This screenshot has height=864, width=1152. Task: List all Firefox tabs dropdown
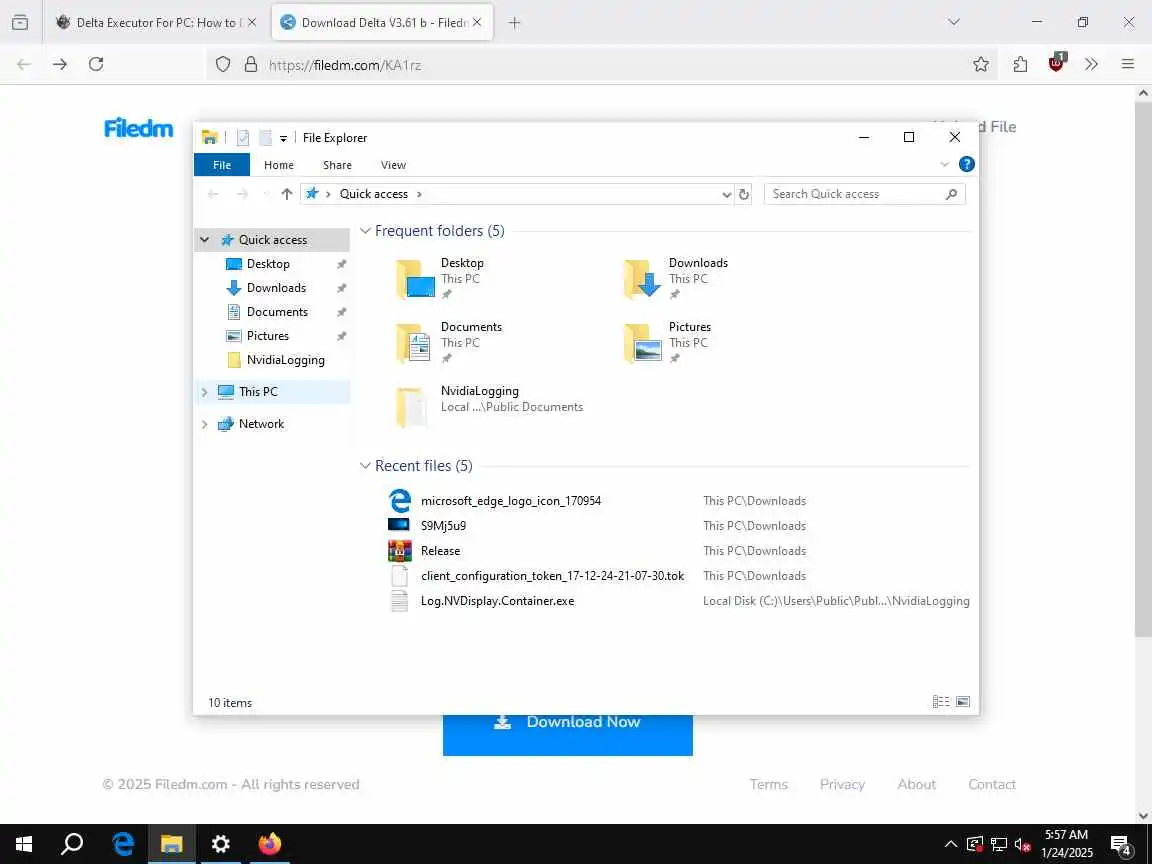coord(954,22)
